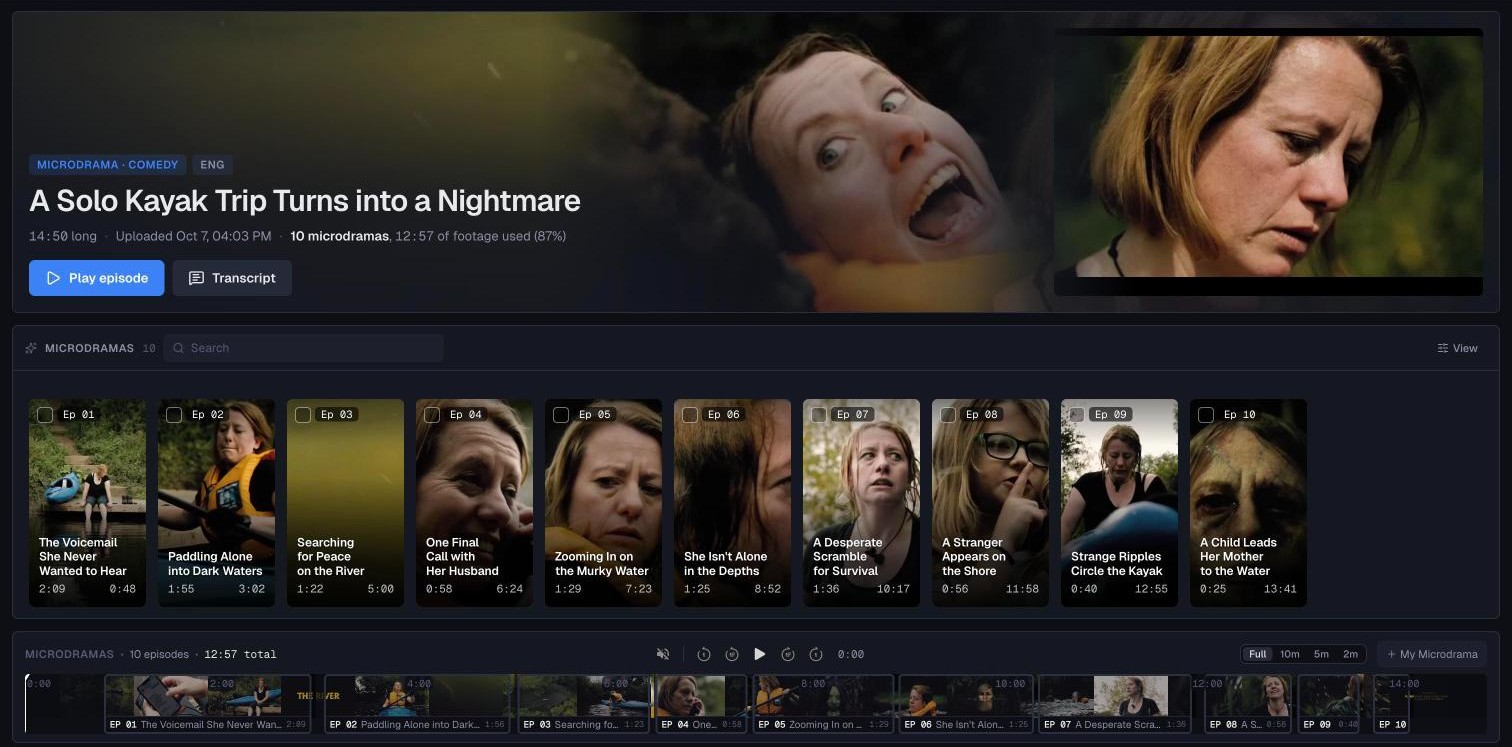The height and width of the screenshot is (747, 1512).
Task: Select the EP 10 clip on the timeline
Action: (x=1392, y=704)
